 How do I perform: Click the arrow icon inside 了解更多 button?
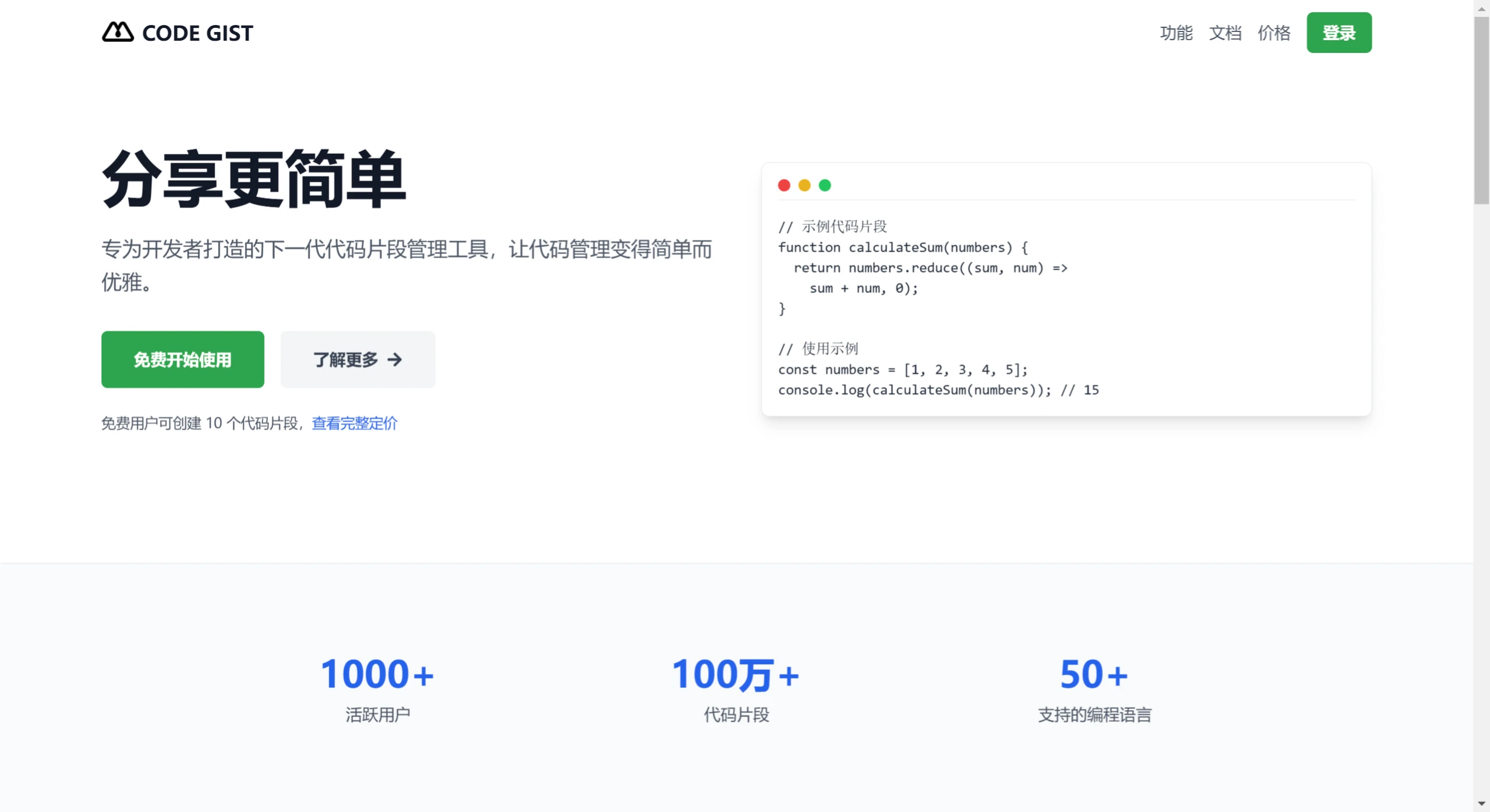(x=396, y=359)
